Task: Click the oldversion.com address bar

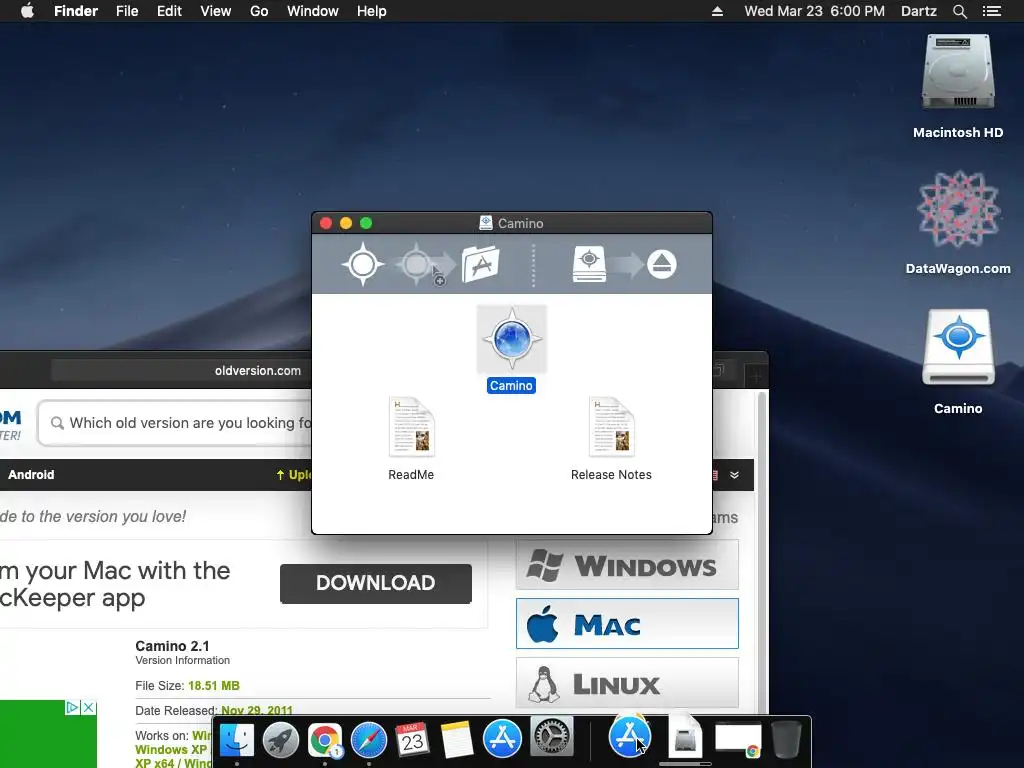Action: point(181,370)
